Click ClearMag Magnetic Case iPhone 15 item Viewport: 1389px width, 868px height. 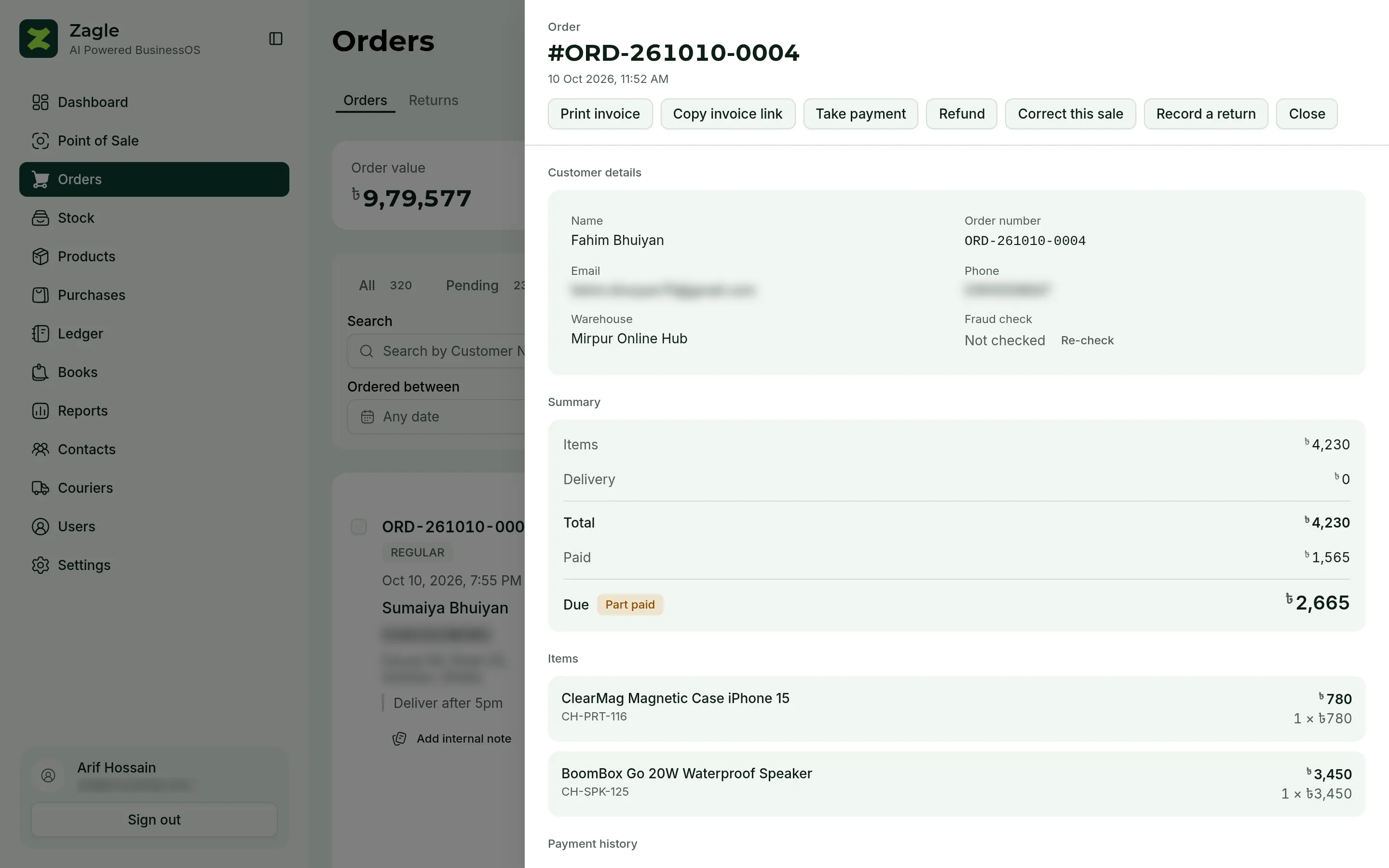click(956, 708)
